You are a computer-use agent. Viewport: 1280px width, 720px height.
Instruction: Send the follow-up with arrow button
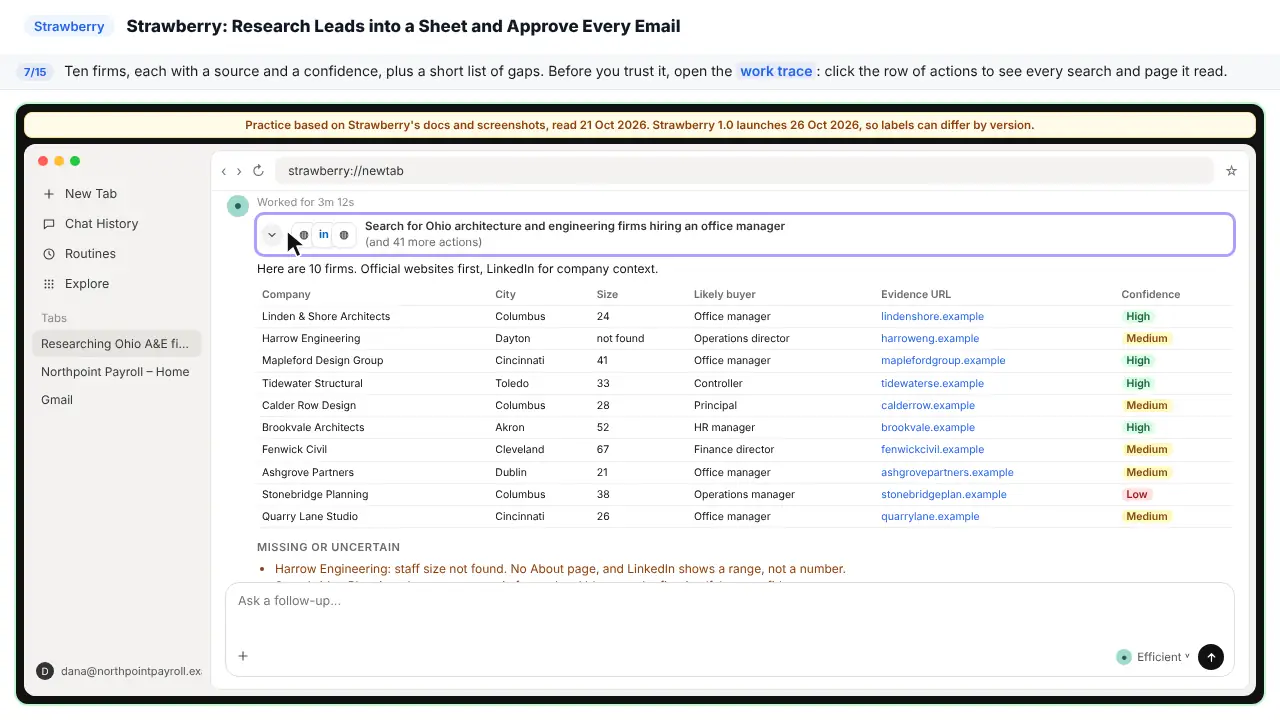[1211, 657]
